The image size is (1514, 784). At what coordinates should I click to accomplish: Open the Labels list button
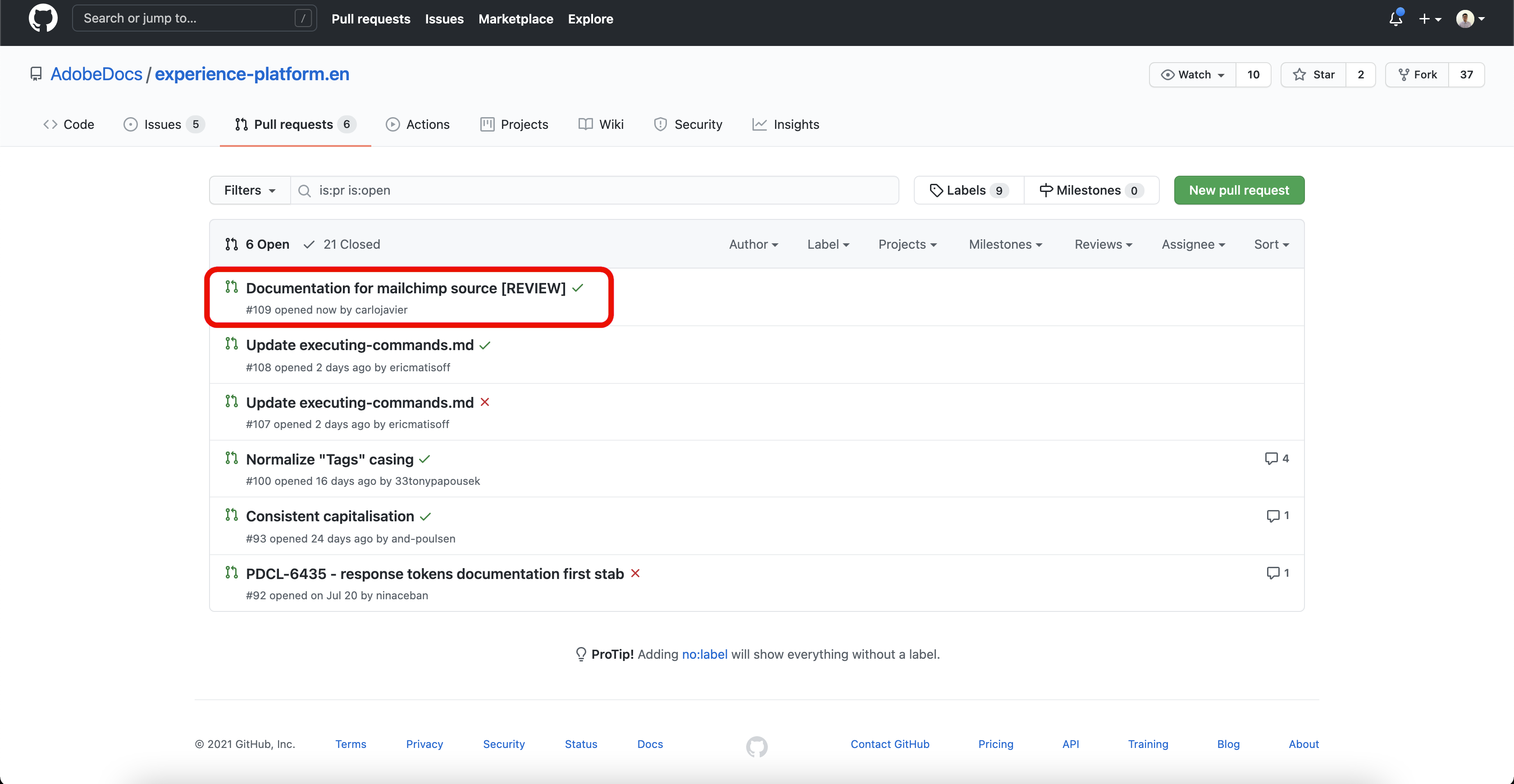coord(969,191)
